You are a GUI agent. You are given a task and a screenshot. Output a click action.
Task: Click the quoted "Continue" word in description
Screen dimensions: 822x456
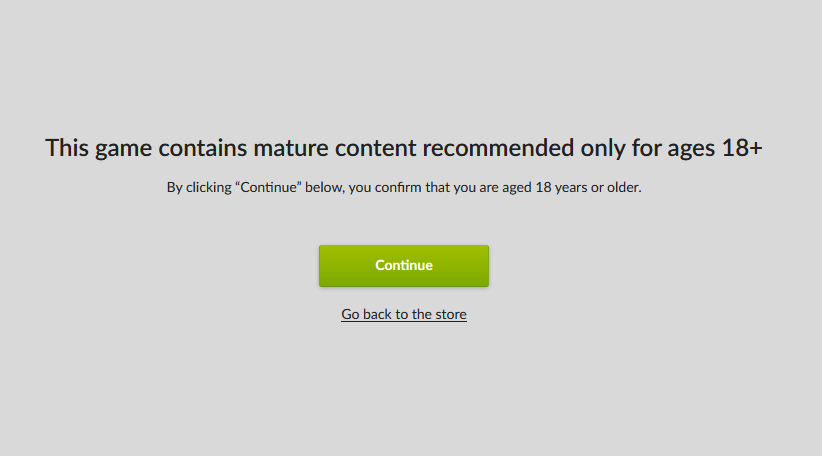tap(268, 187)
